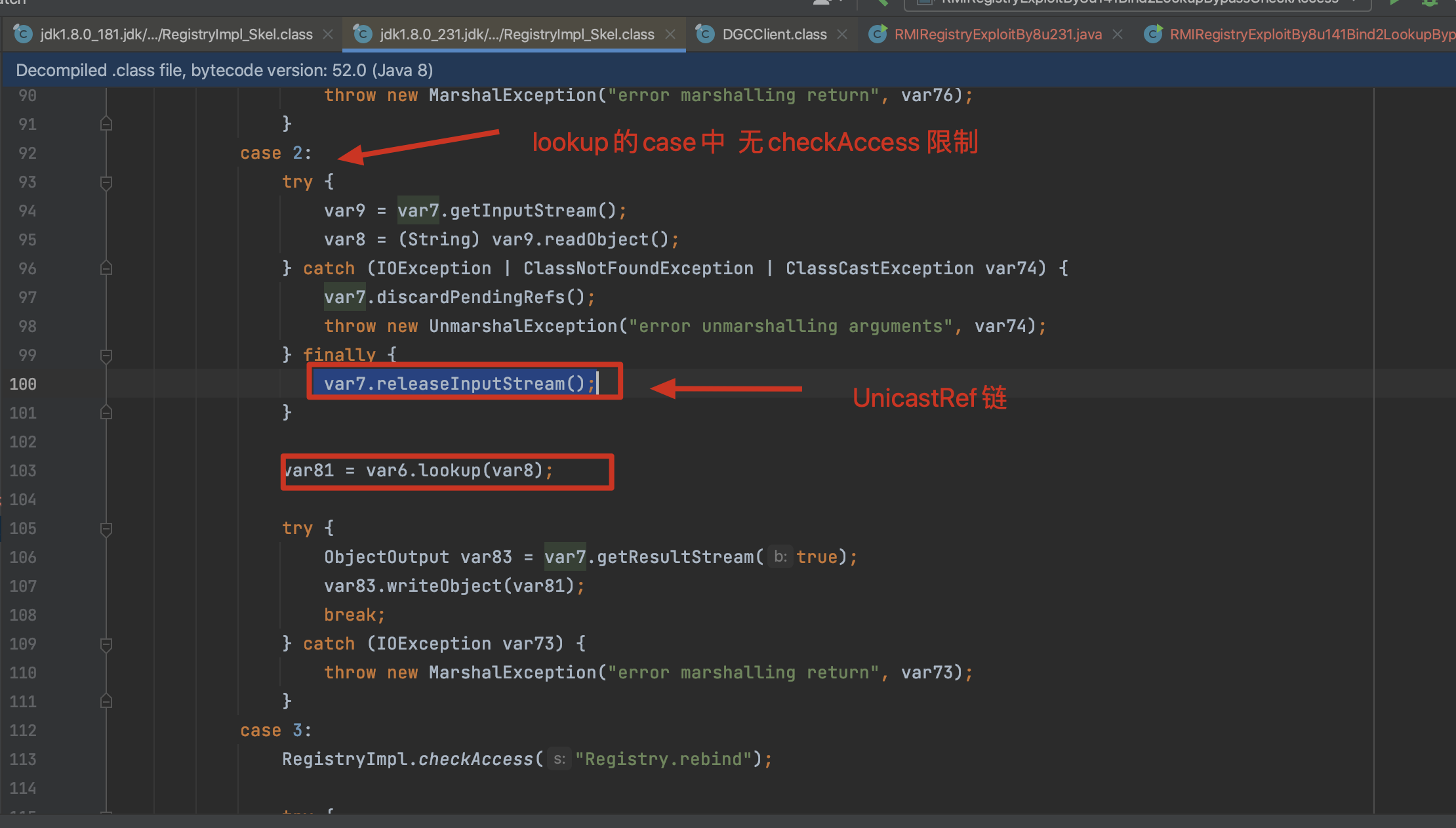
Task: Collapse code block ending at line 91
Action: [x=106, y=124]
